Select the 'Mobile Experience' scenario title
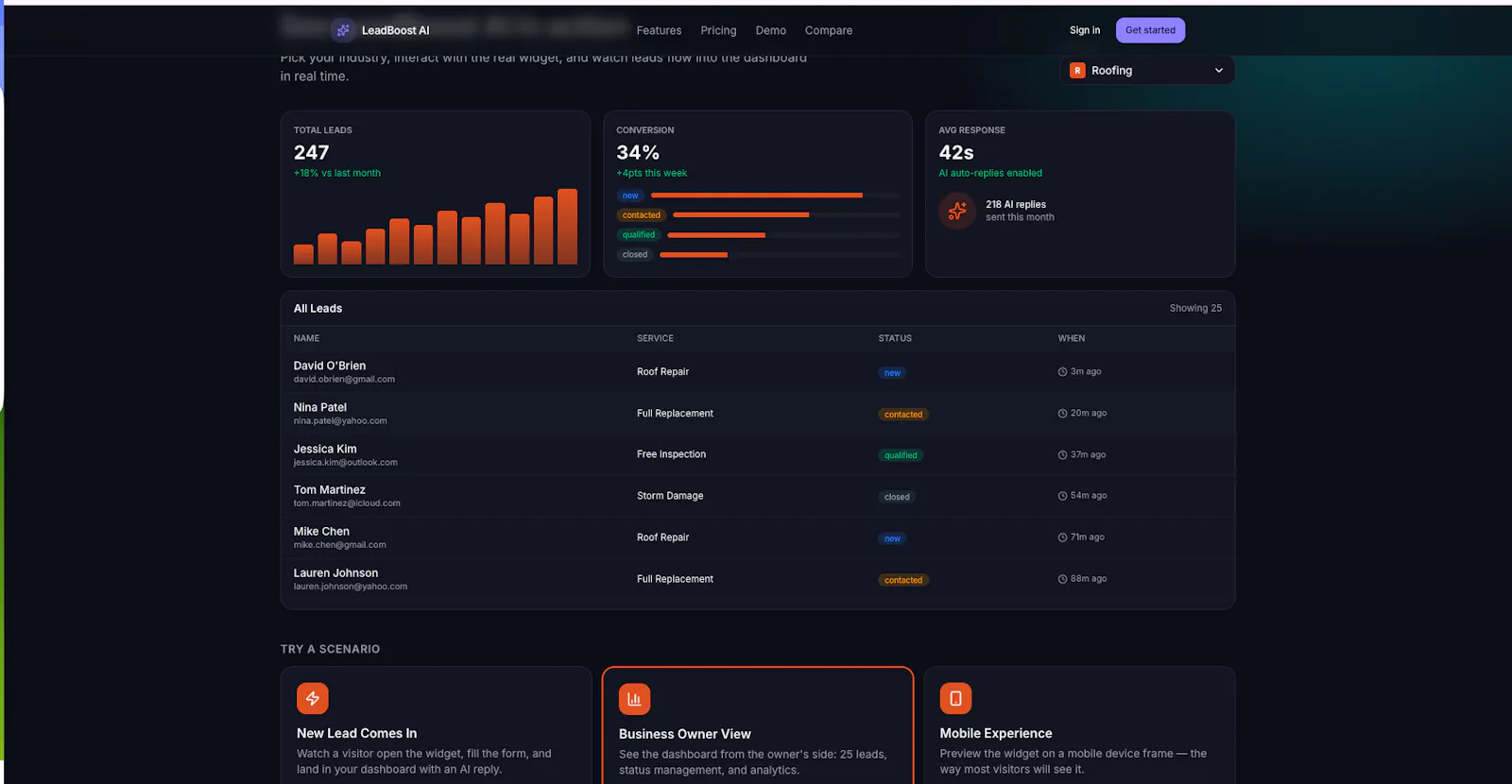The width and height of the screenshot is (1512, 784). click(x=996, y=733)
